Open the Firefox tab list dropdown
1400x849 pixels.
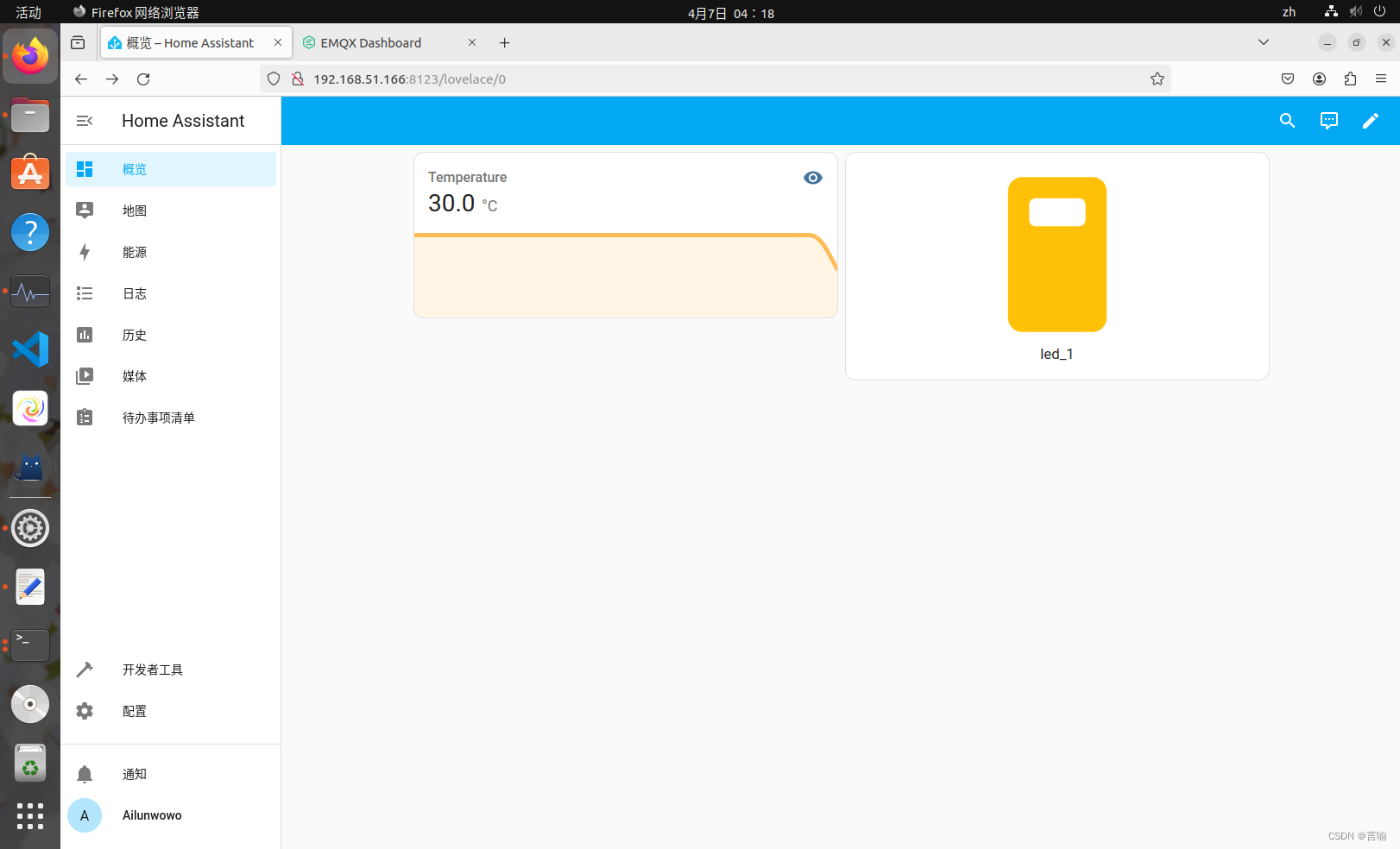[x=1263, y=41]
